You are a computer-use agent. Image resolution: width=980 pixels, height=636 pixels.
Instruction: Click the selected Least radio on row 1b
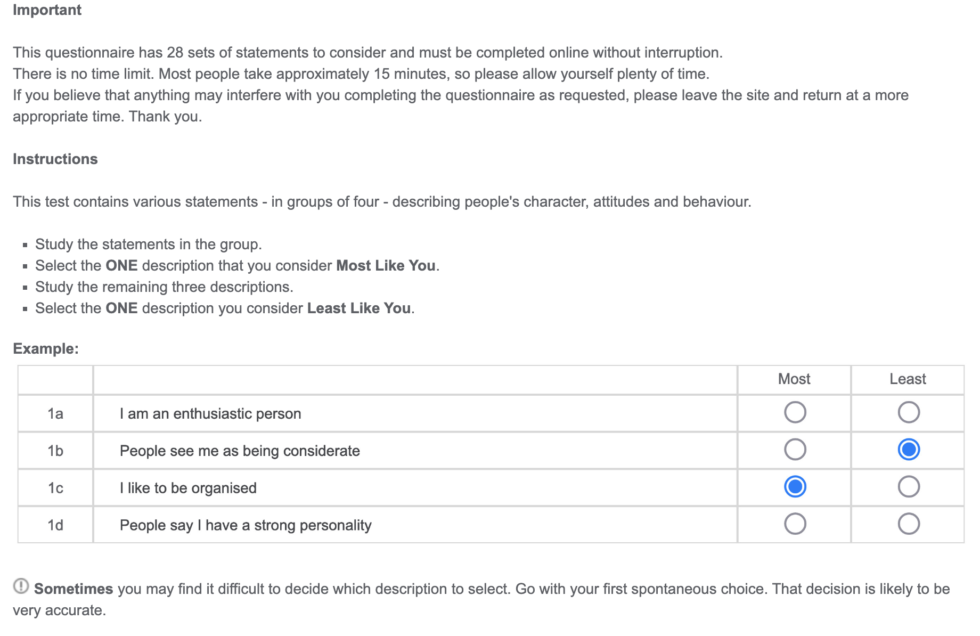[907, 449]
